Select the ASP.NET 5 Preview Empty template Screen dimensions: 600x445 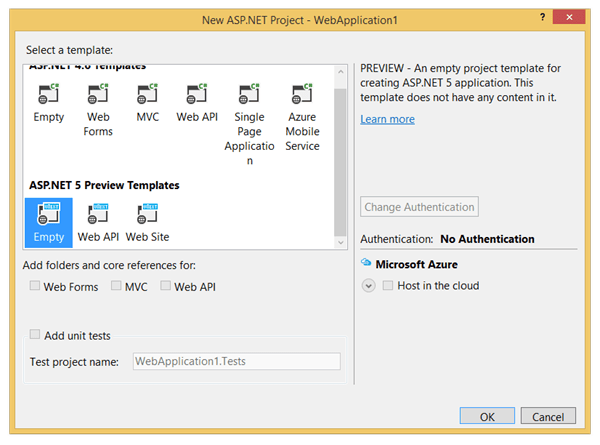pos(49,222)
